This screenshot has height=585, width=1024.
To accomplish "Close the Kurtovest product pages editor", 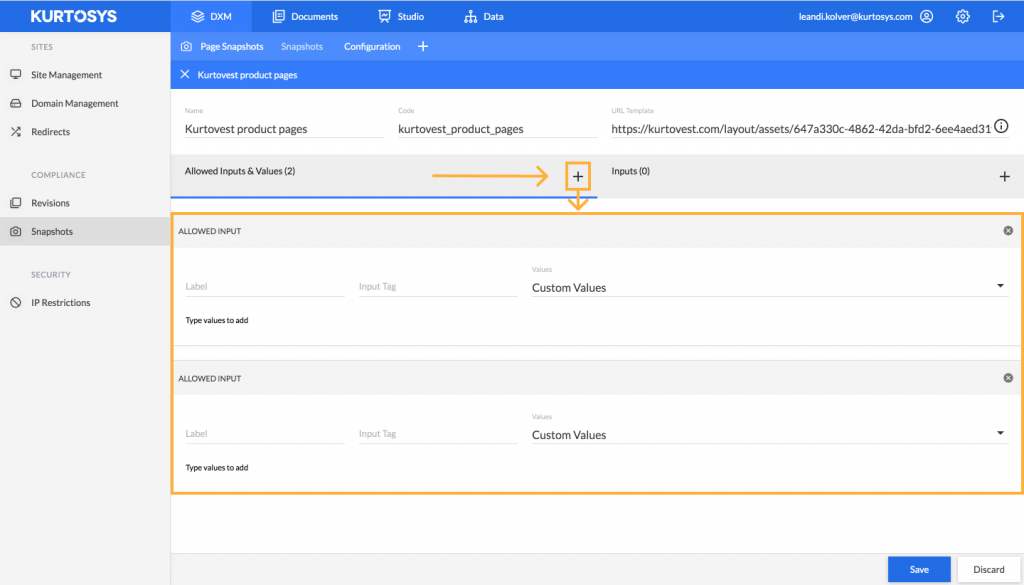I will pos(184,74).
